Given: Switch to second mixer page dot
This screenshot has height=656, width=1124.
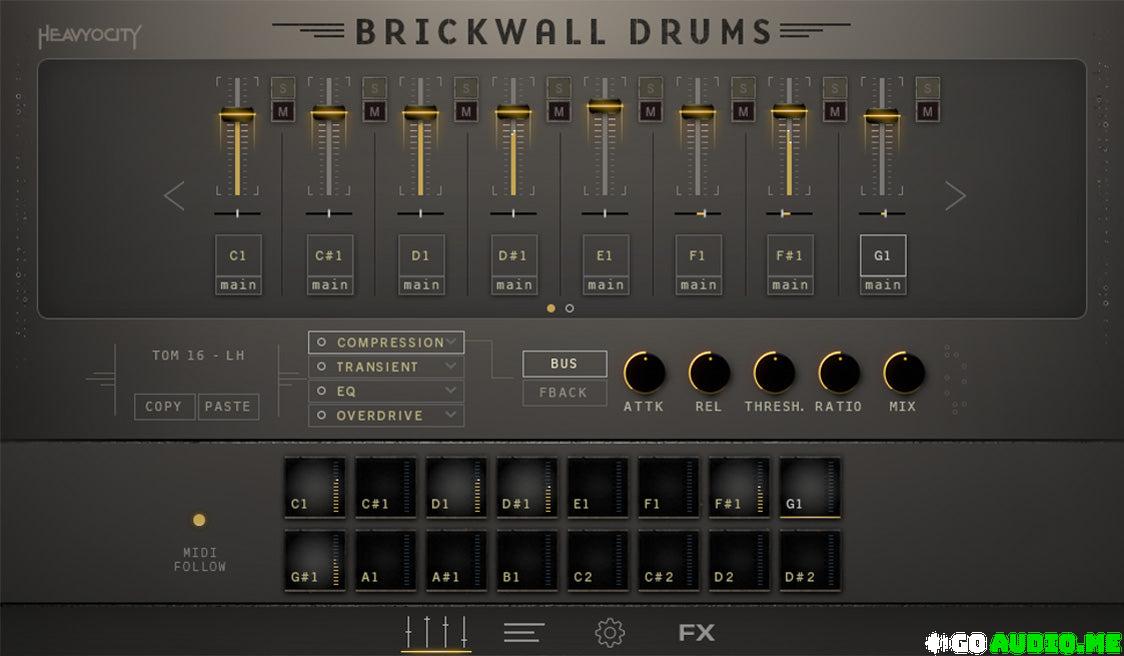Looking at the screenshot, I should click(569, 308).
